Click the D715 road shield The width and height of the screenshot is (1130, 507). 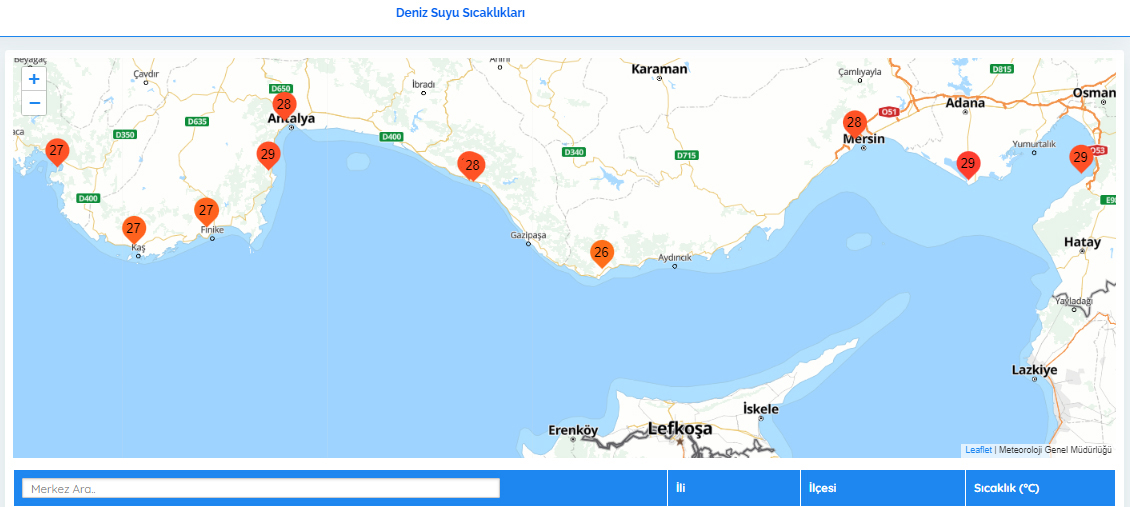pos(686,155)
